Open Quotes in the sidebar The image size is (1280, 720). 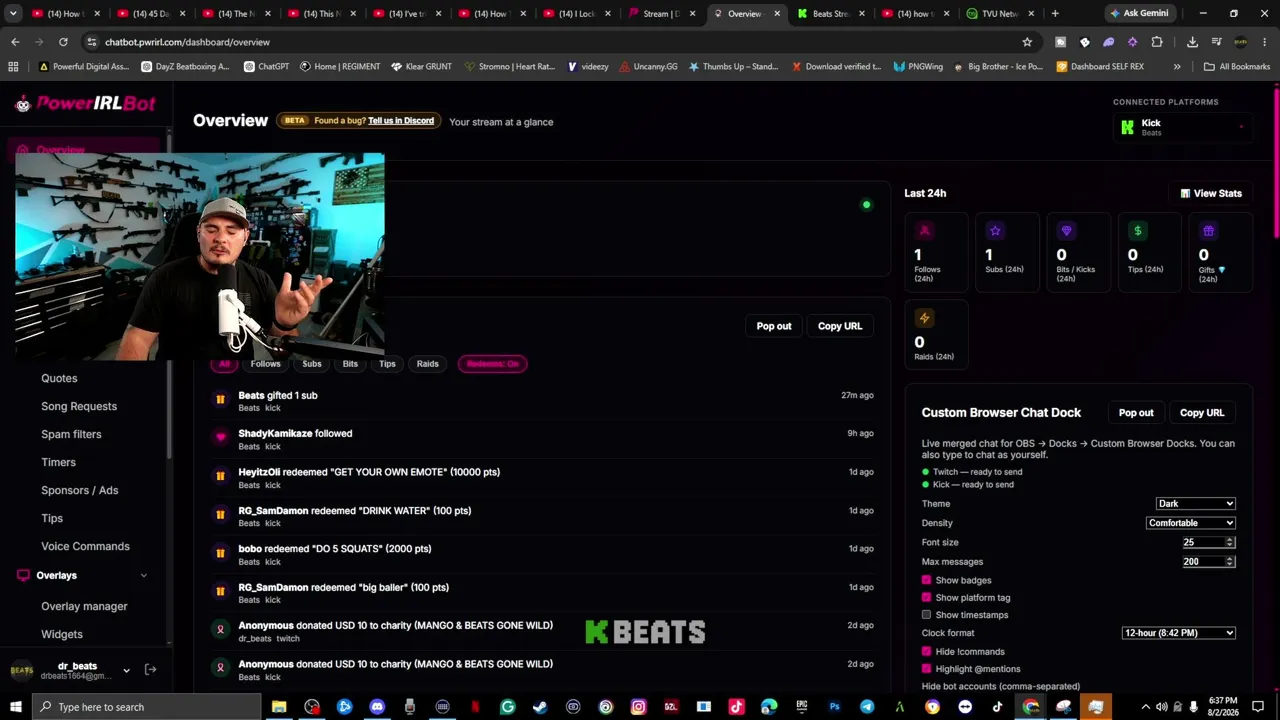pos(59,378)
